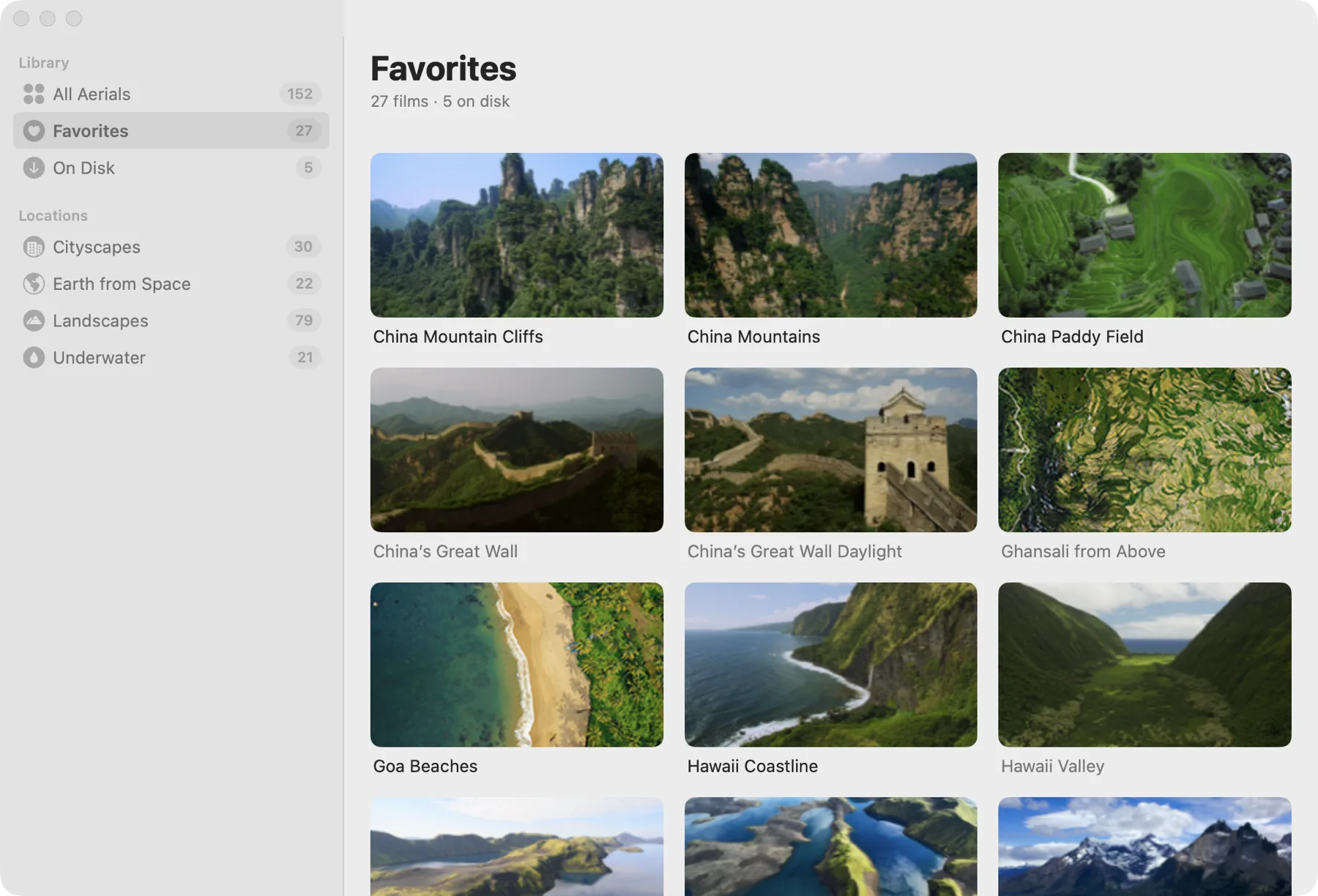Click the Hawaii Coastline title text

click(752, 766)
